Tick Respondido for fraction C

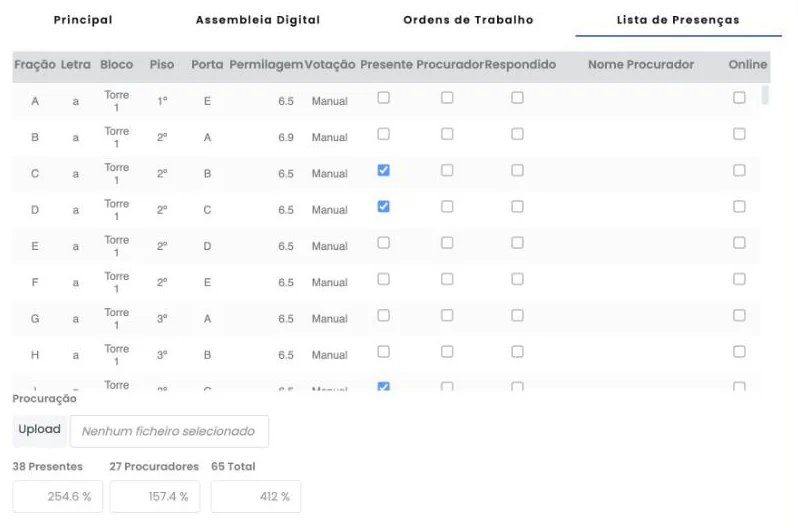pyautogui.click(x=518, y=170)
